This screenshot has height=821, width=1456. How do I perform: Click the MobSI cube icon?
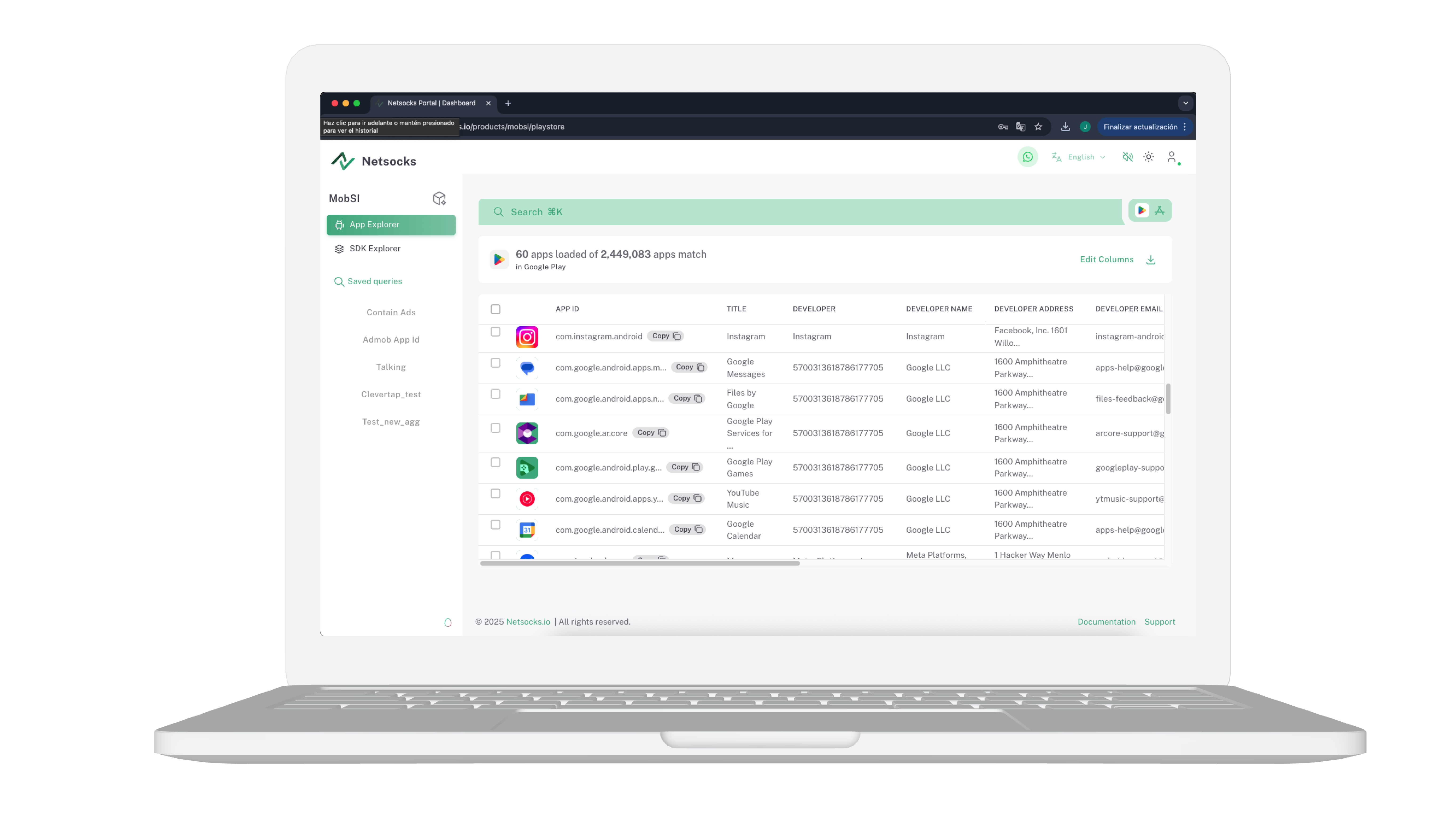coord(439,198)
